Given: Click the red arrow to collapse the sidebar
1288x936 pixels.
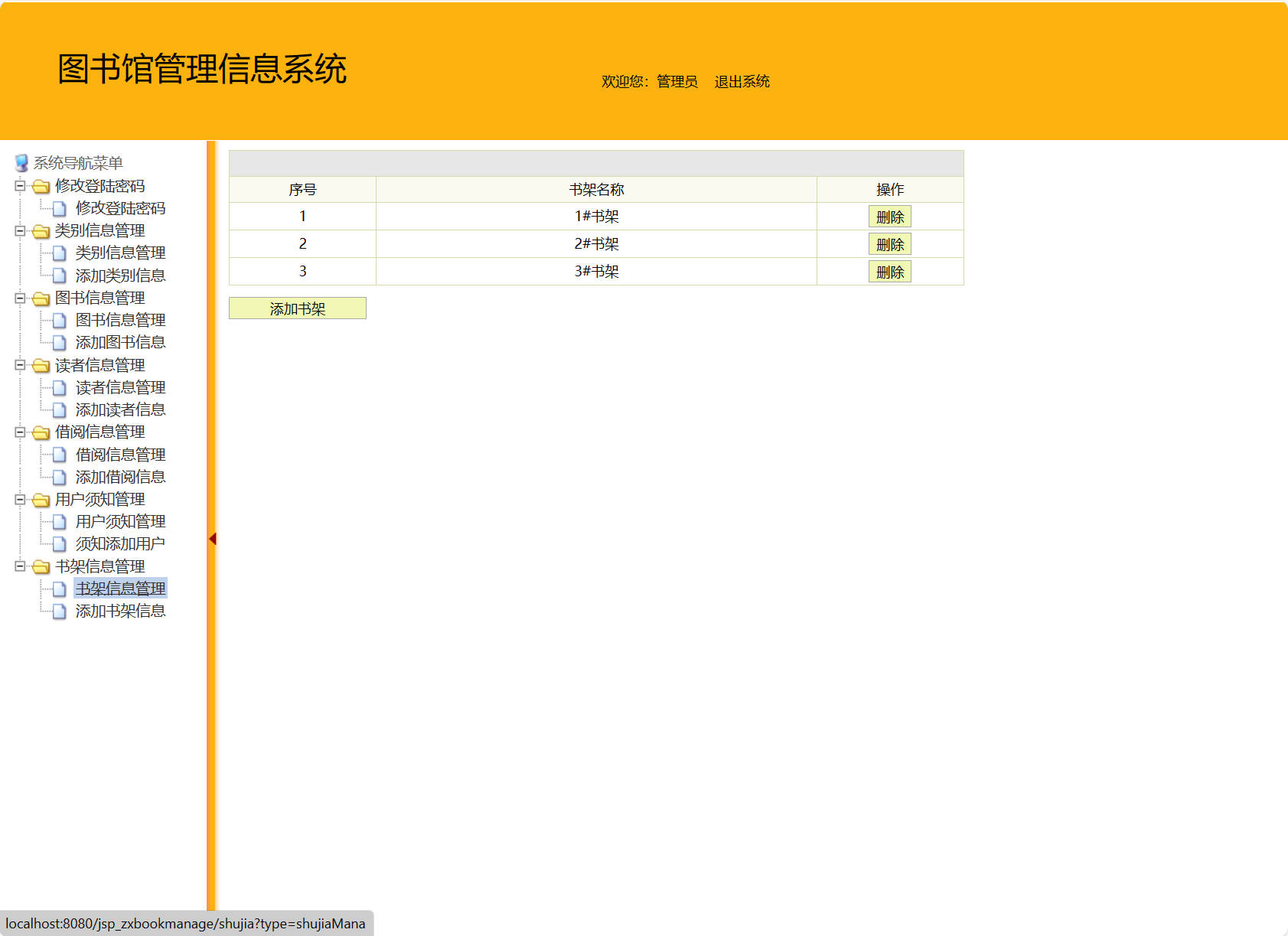Looking at the screenshot, I should tap(212, 538).
